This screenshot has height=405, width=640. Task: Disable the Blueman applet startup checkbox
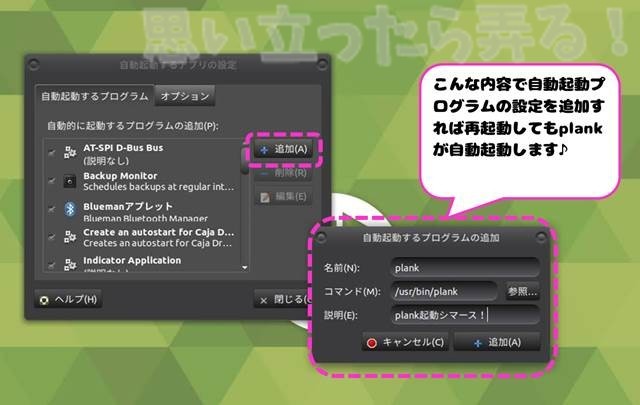tap(51, 209)
